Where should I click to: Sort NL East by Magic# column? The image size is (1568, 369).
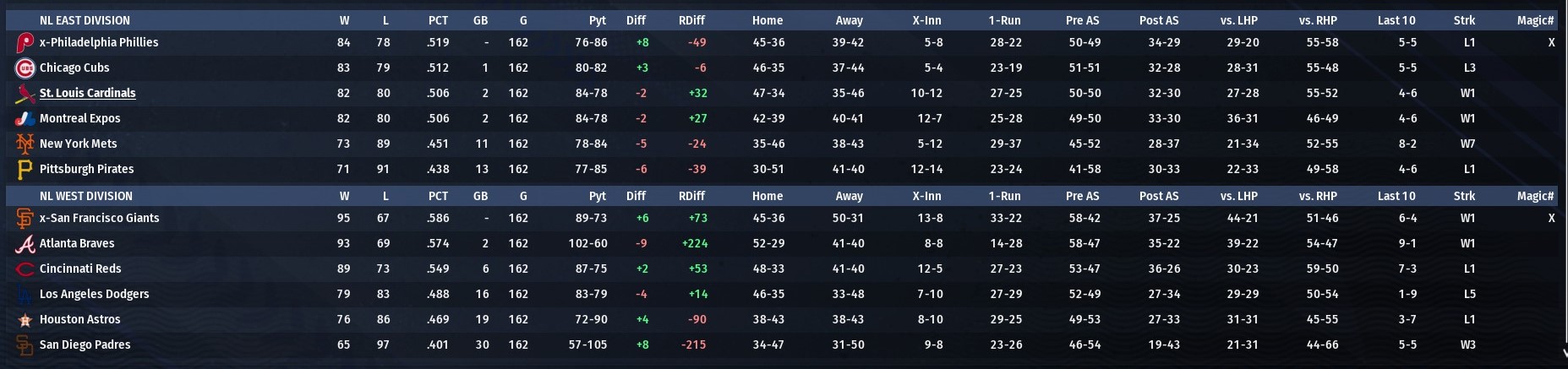[1534, 20]
